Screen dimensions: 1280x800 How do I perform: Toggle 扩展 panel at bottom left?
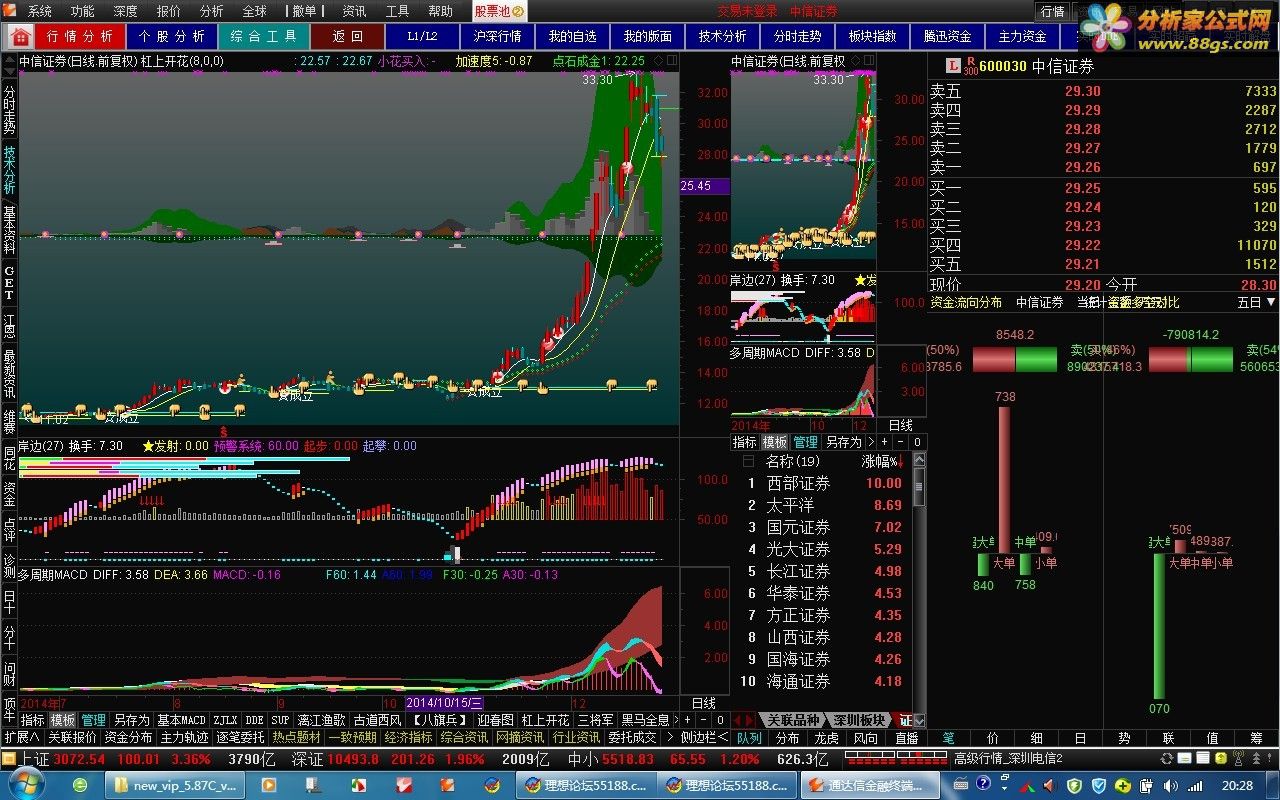coord(21,738)
